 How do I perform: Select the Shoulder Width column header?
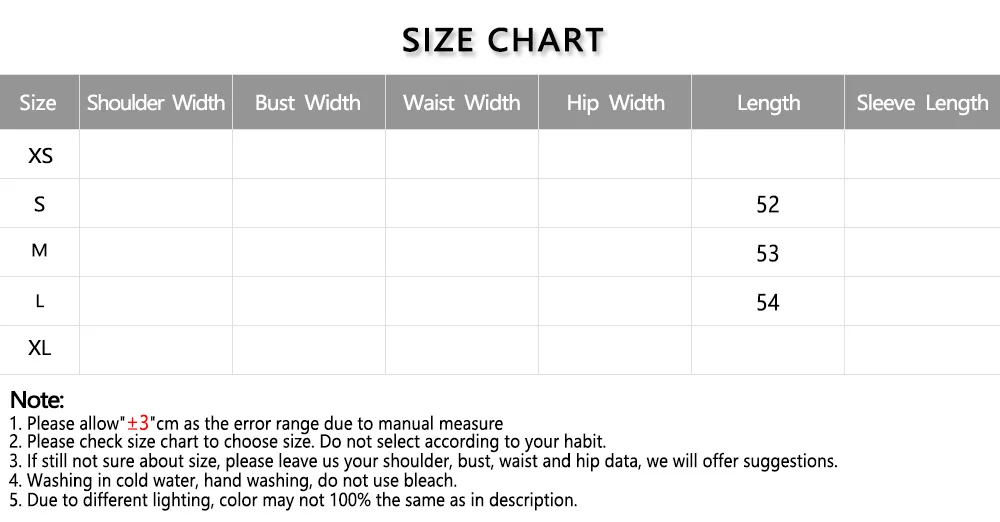[x=156, y=103]
